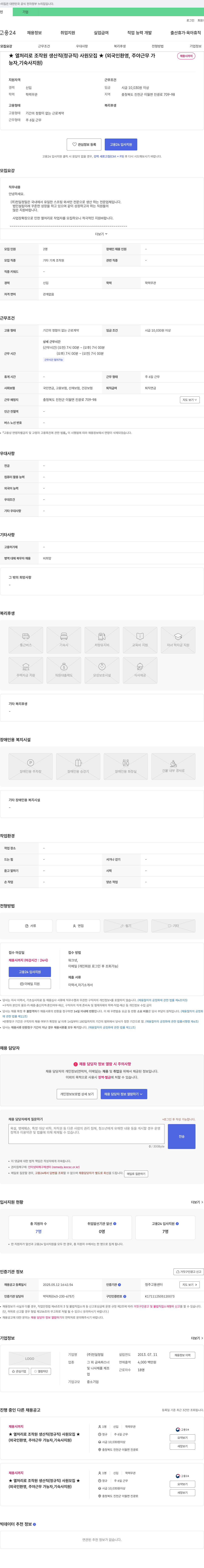This screenshot has height=1568, width=204.
Task: Switch to the 우대사항 section tab
Action: 82,46
